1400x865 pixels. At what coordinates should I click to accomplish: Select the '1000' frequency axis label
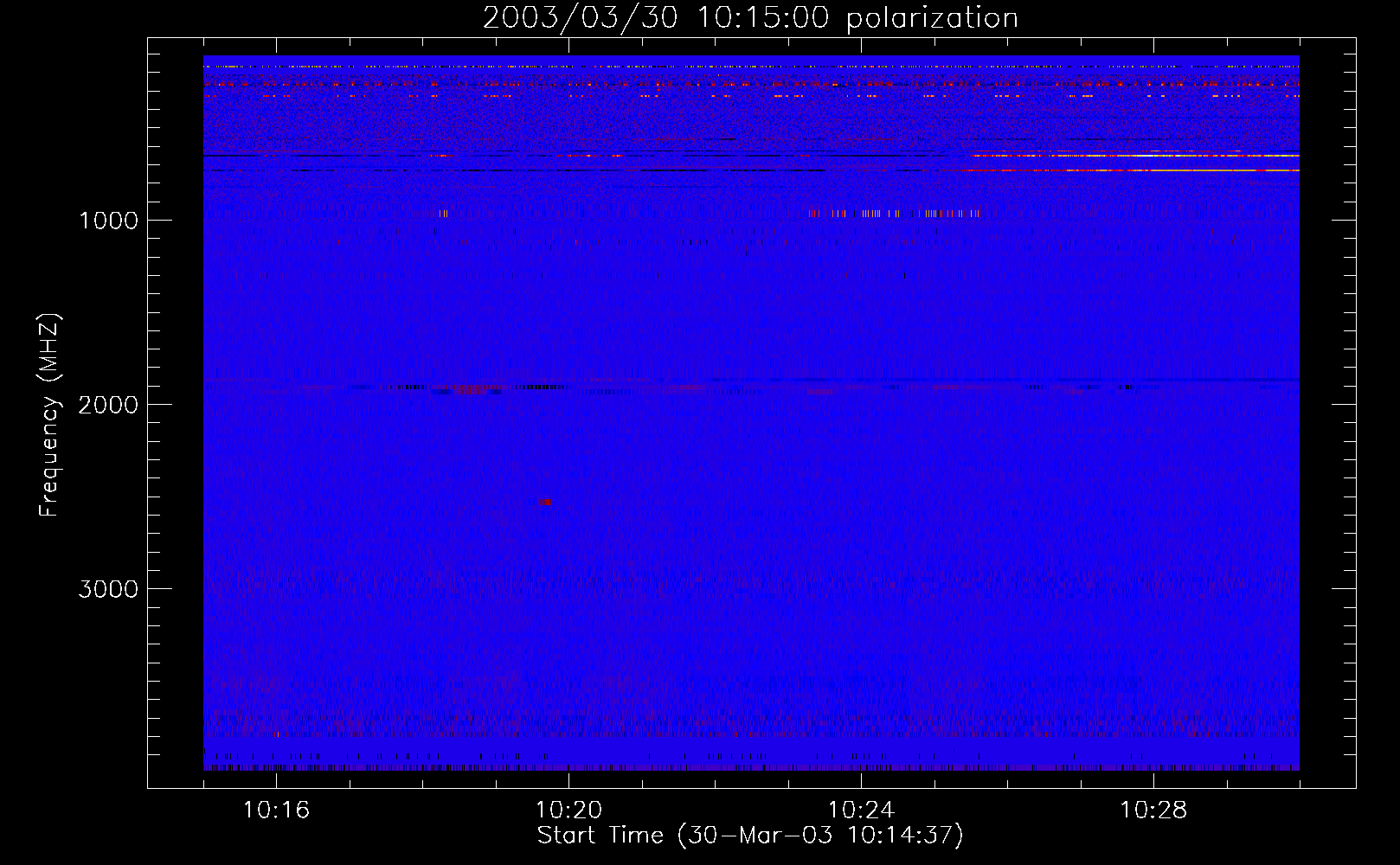point(108,221)
